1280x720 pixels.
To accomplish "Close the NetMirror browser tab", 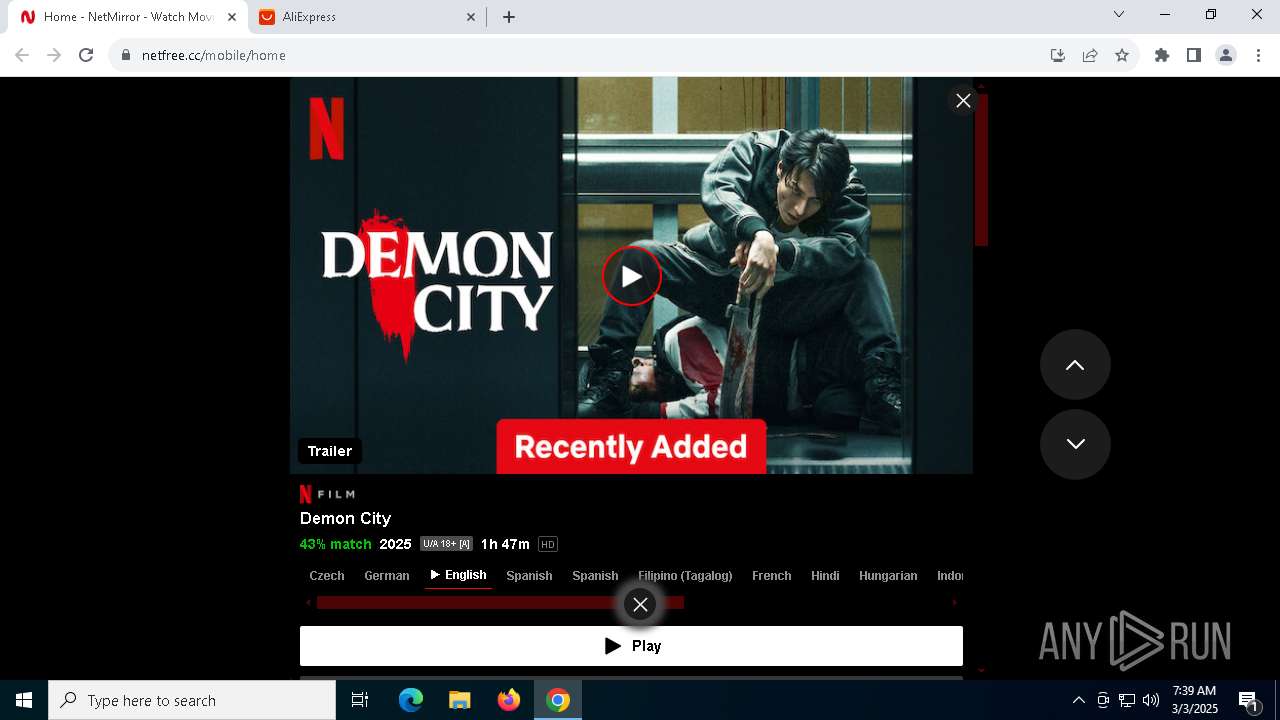I will [x=232, y=17].
